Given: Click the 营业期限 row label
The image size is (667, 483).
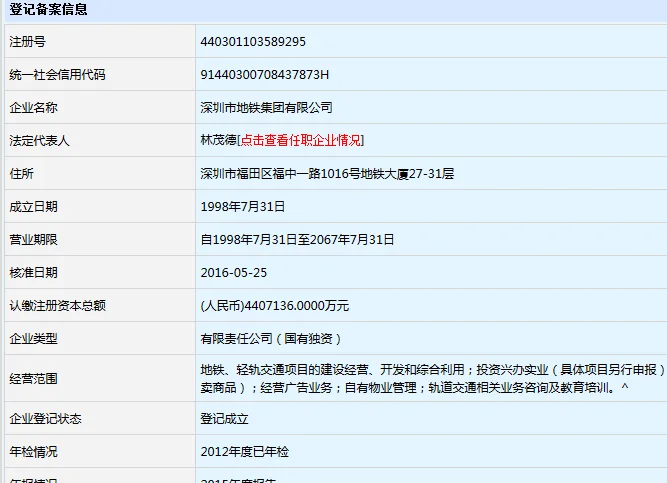Looking at the screenshot, I should click(x=33, y=240).
